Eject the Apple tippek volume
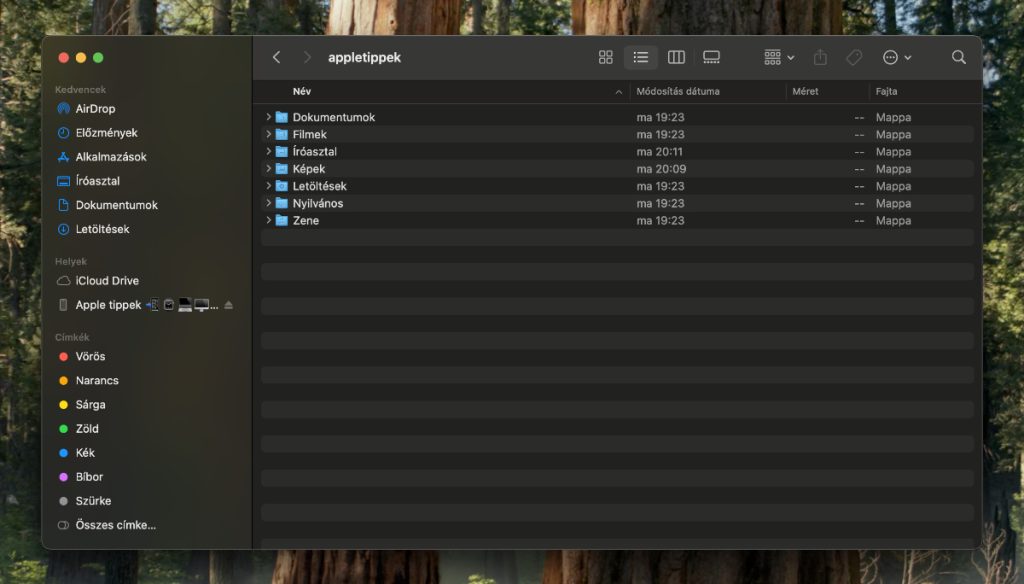The width and height of the screenshot is (1024, 584). click(229, 305)
